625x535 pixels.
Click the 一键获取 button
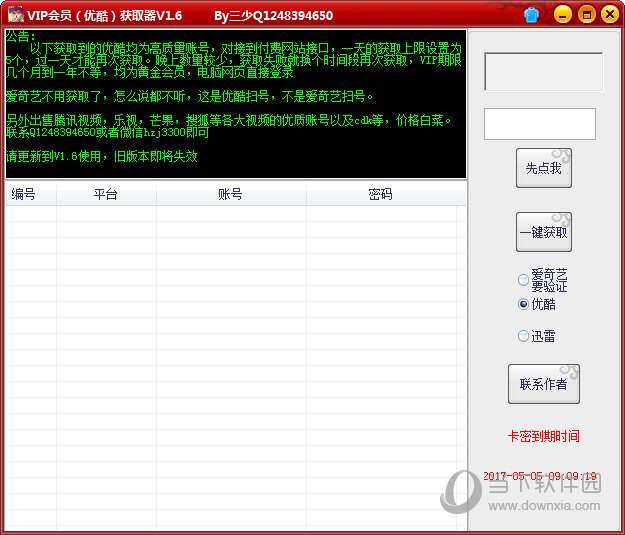[x=544, y=232]
